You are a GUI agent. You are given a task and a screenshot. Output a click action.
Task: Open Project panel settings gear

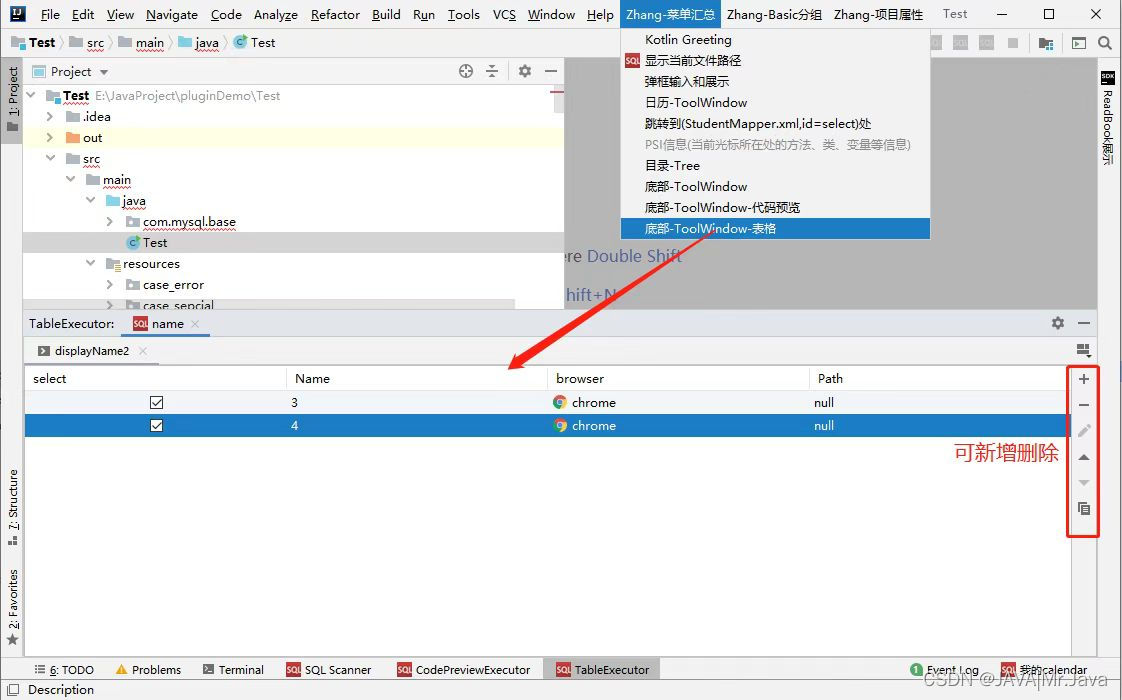pos(525,71)
